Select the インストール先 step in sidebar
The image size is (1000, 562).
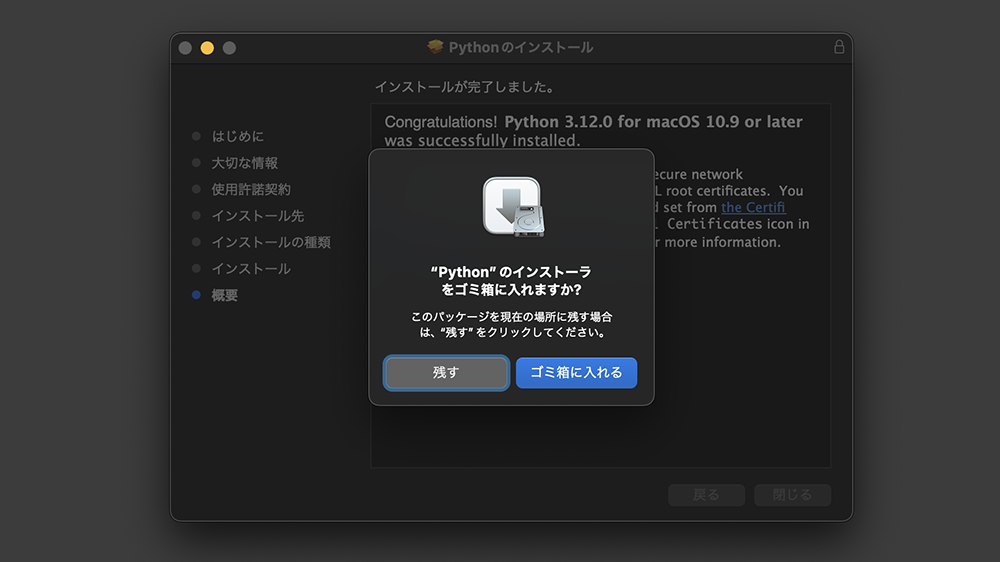(258, 216)
